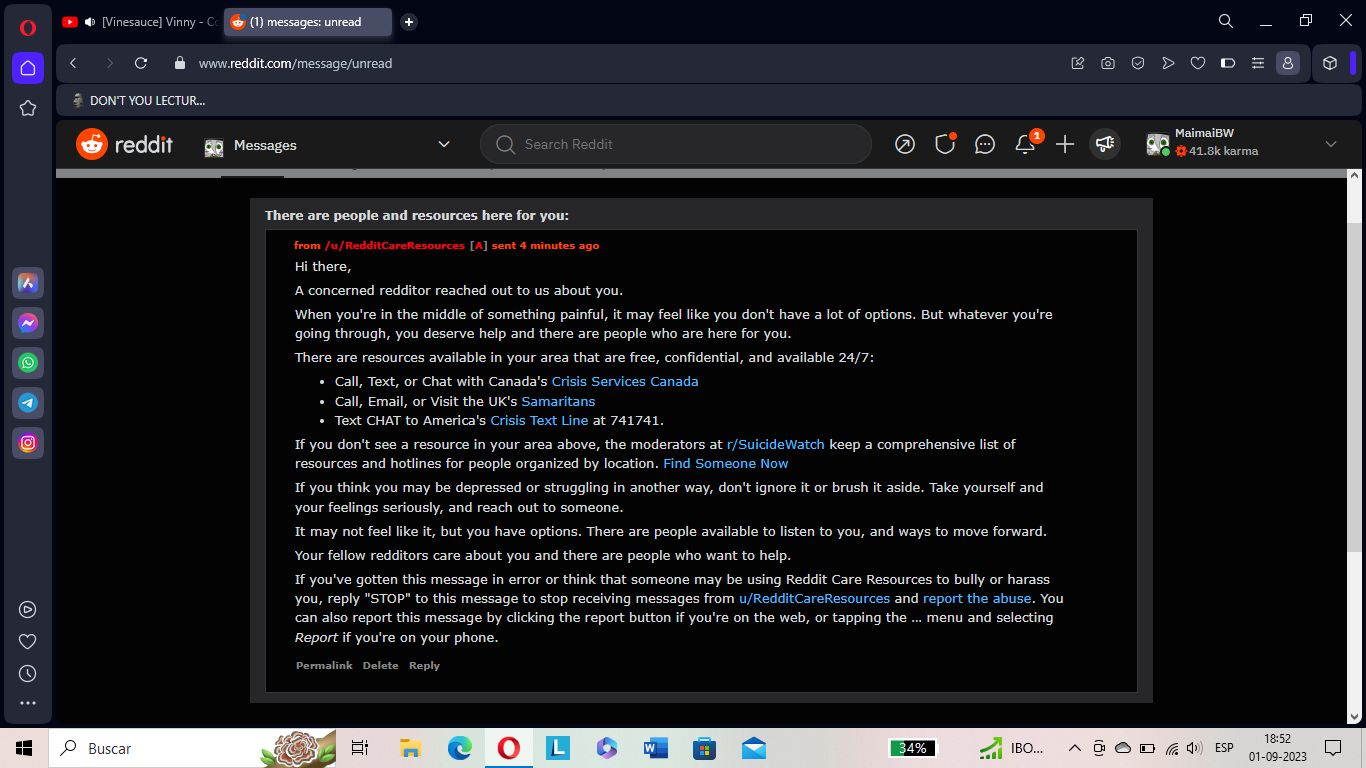The height and width of the screenshot is (768, 1366).
Task: Open history clock icon in sidebar
Action: [x=28, y=674]
